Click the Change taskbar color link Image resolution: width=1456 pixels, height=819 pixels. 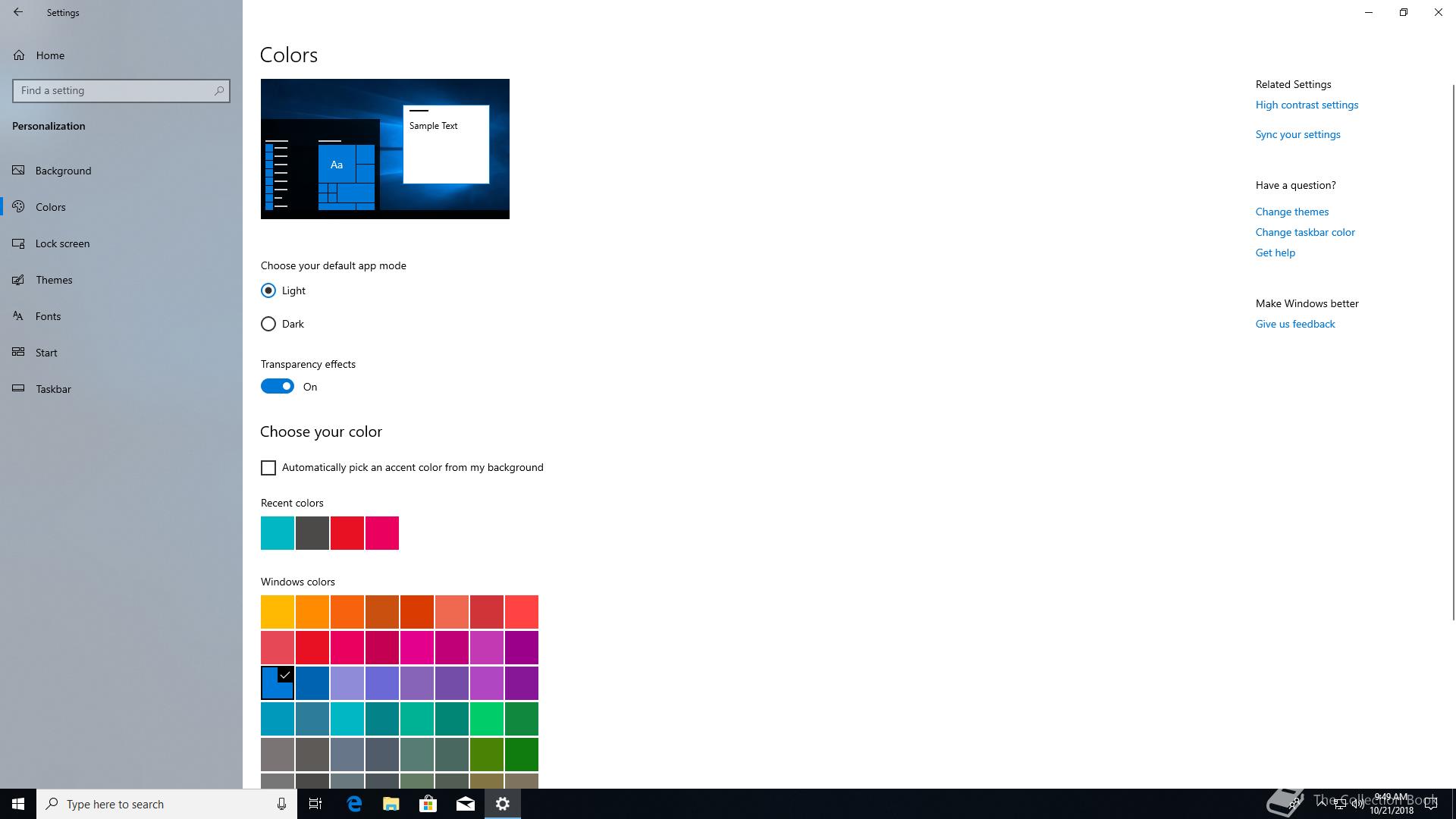pos(1305,232)
